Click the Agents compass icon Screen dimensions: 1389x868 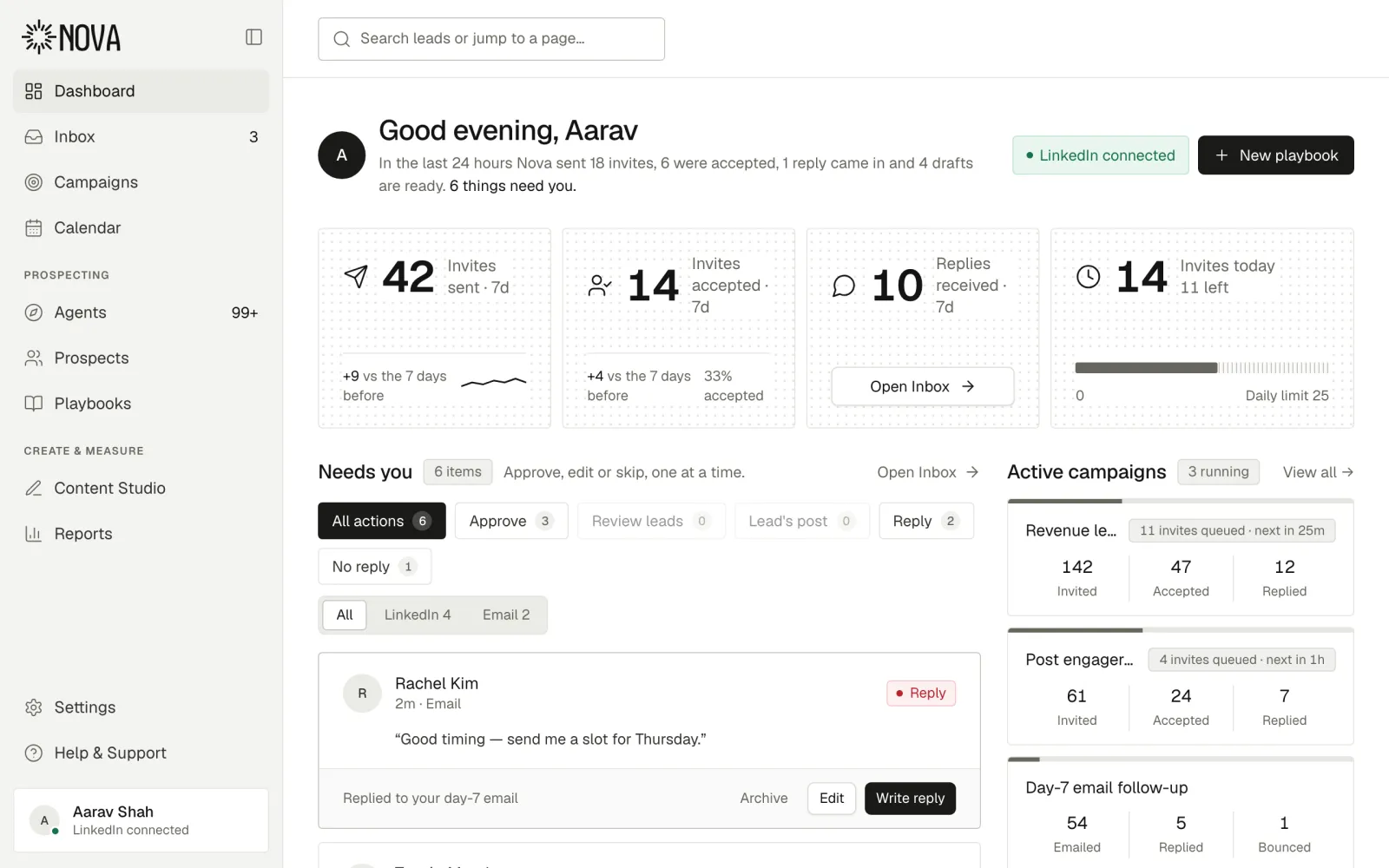[34, 312]
